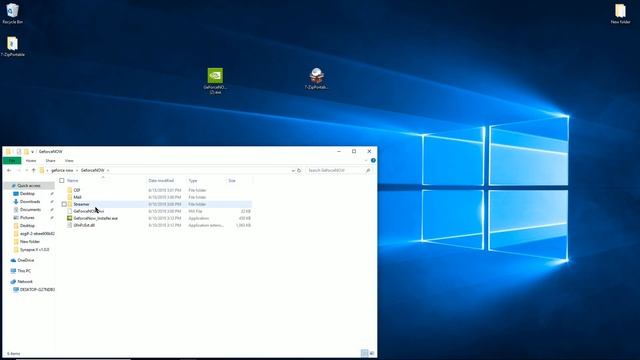
Task: Open File Explorer help icon
Action: click(373, 160)
